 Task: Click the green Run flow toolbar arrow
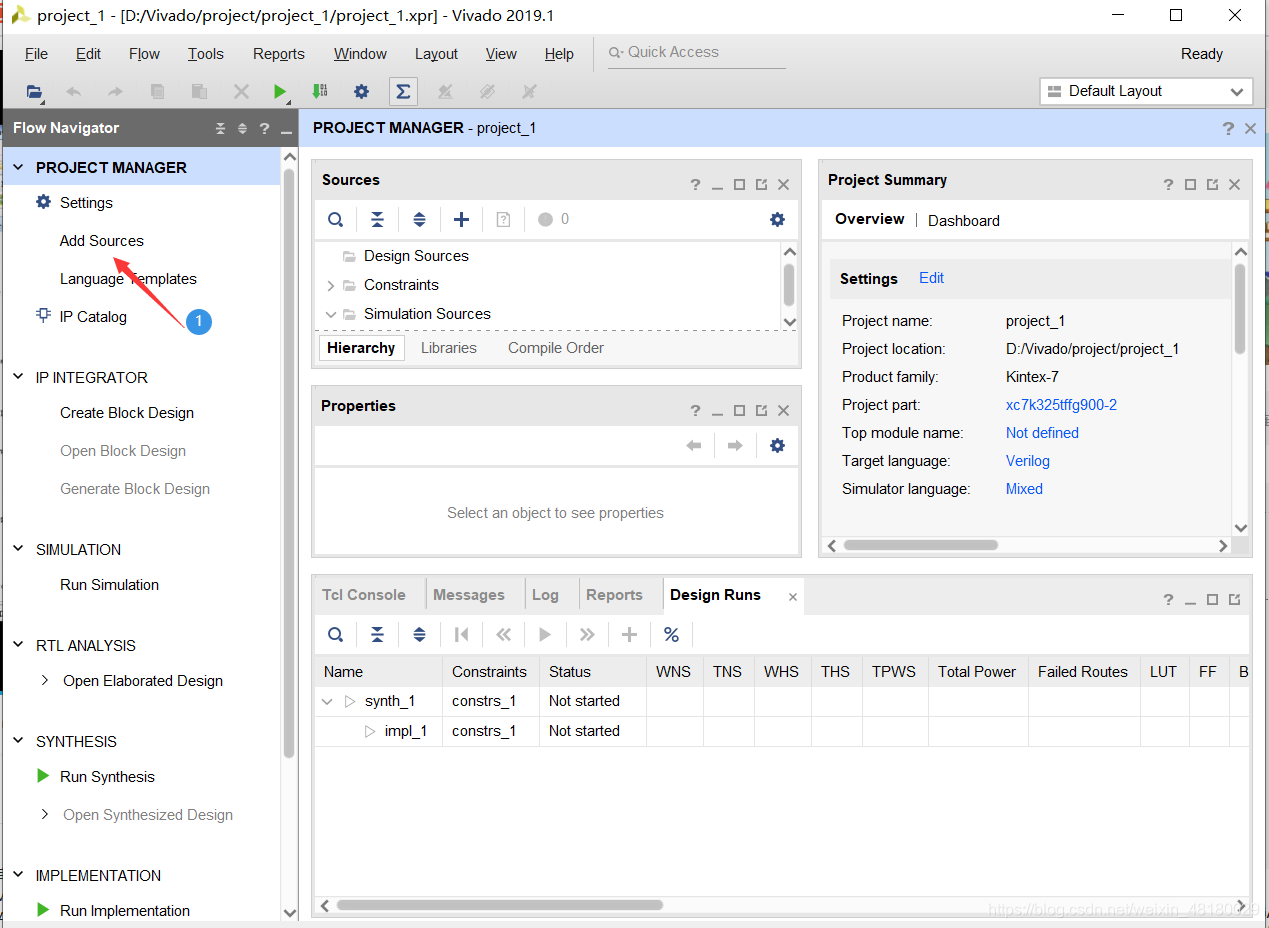click(280, 91)
